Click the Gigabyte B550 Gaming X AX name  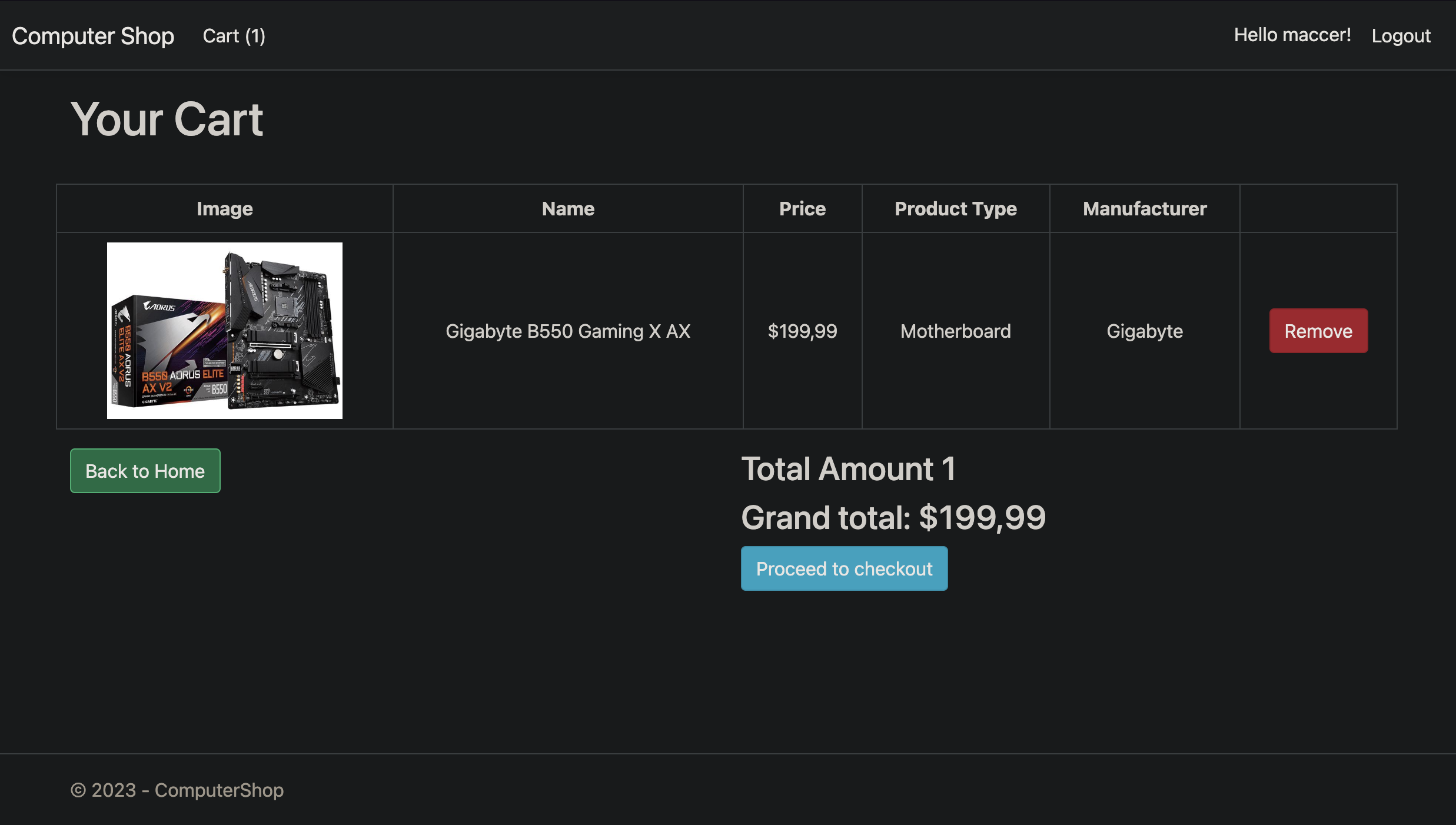(x=567, y=331)
